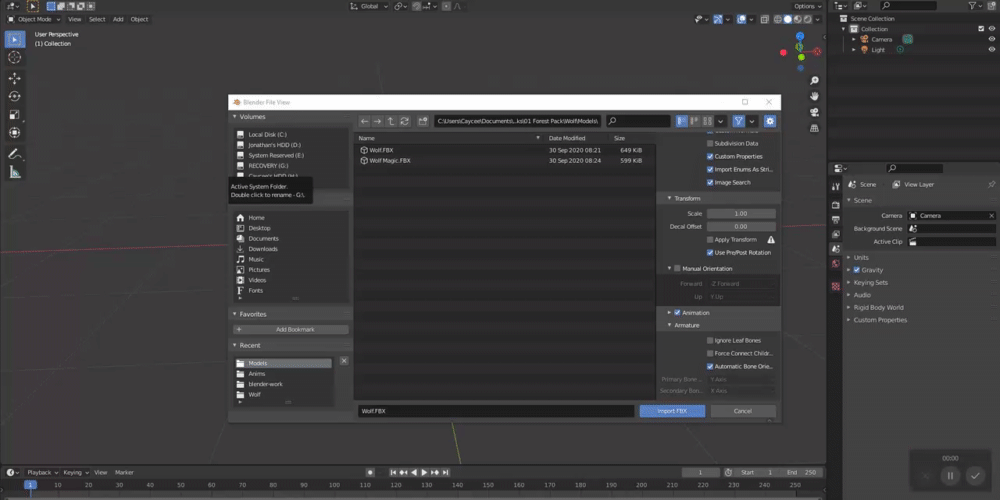Refresh the file list

[x=404, y=121]
